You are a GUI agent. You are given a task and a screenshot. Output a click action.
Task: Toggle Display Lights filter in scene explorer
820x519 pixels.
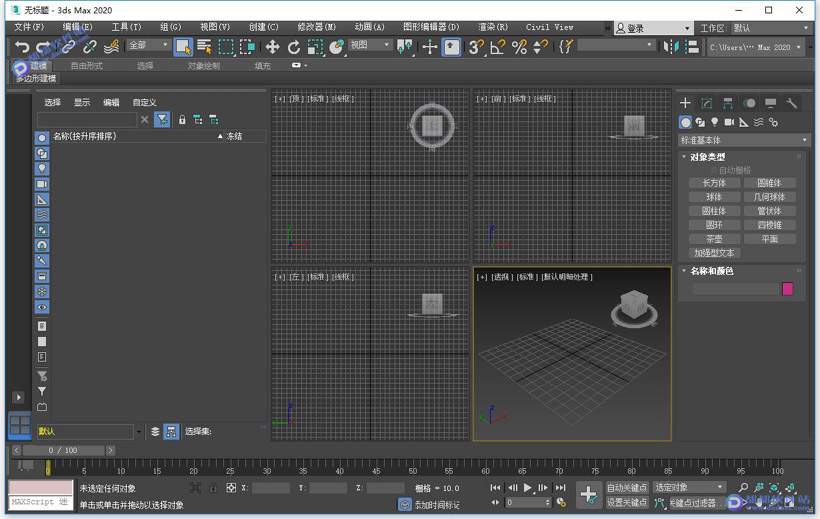coord(42,168)
